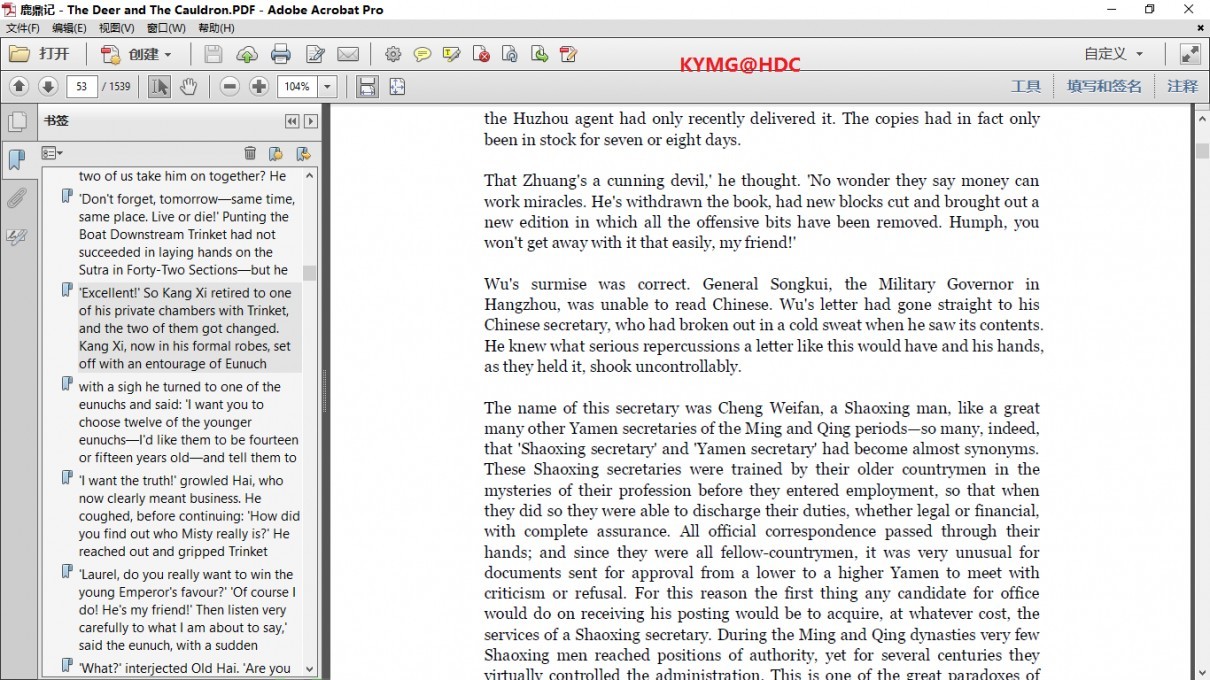Open the 工具 (Tools) pane
Viewport: 1210px width, 680px height.
[1025, 87]
